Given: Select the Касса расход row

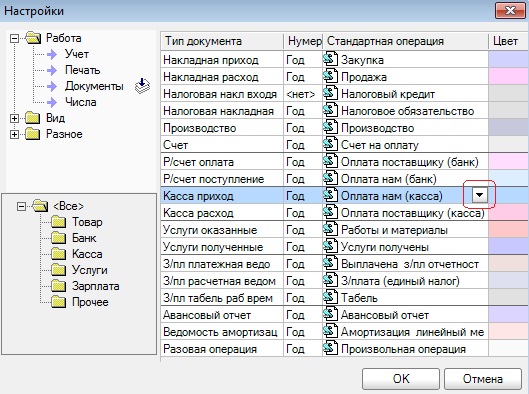Looking at the screenshot, I should click(344, 213).
